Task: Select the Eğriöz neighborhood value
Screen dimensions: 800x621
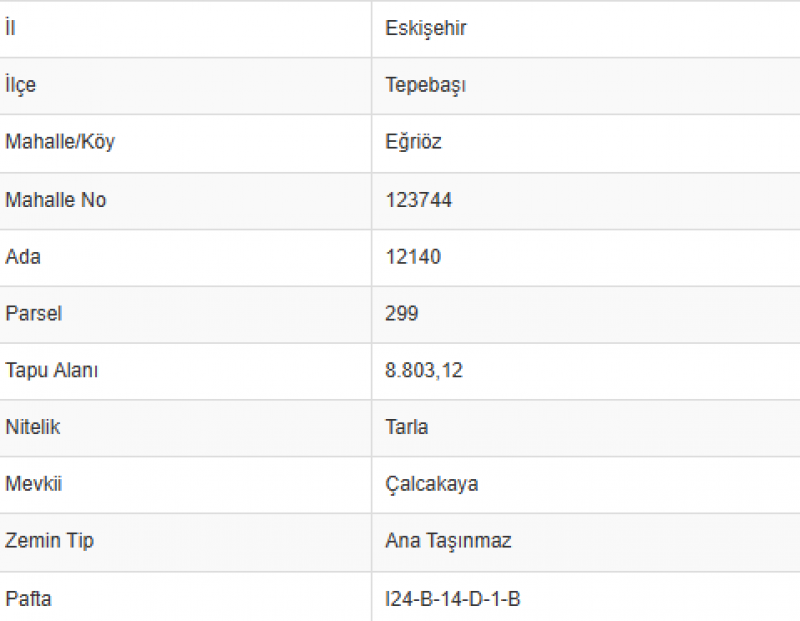Action: [413, 141]
